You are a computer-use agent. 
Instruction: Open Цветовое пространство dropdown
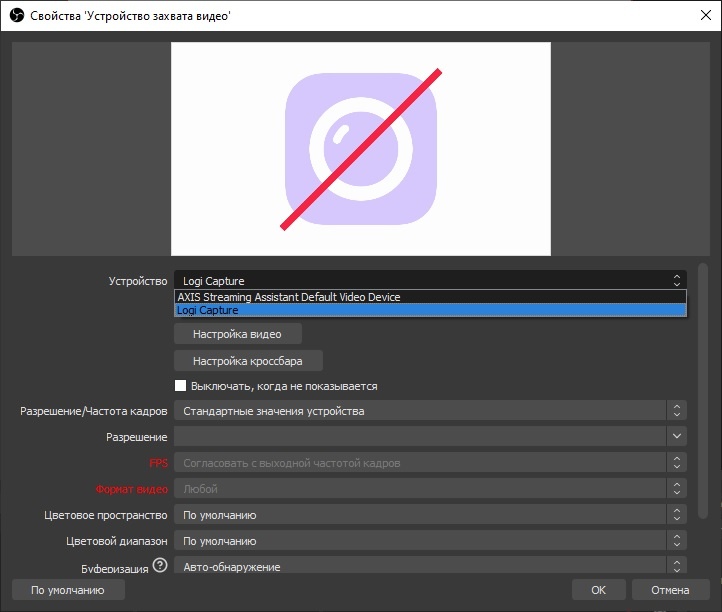coord(430,515)
